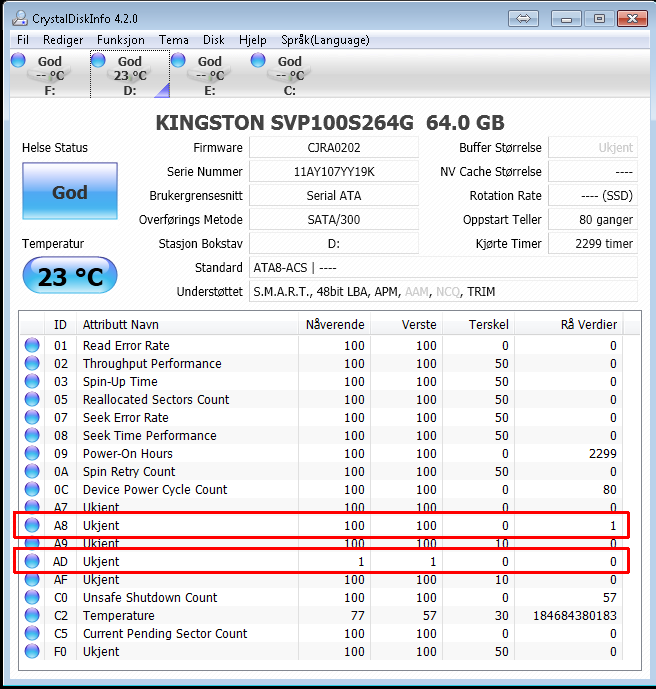Select drive E: disk tab
The width and height of the screenshot is (656, 689).
[210, 74]
